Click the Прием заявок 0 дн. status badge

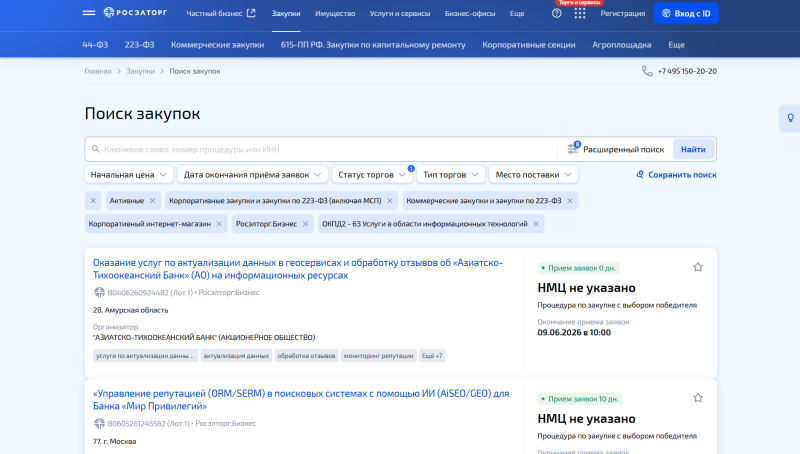tap(578, 268)
